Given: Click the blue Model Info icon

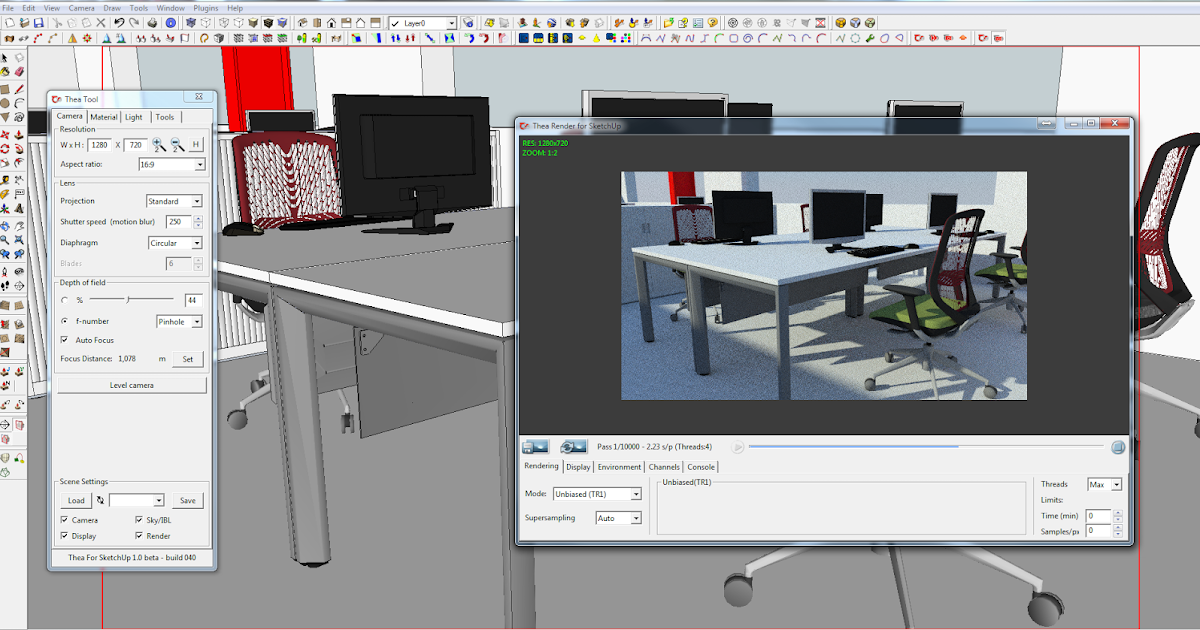Looking at the screenshot, I should 170,22.
